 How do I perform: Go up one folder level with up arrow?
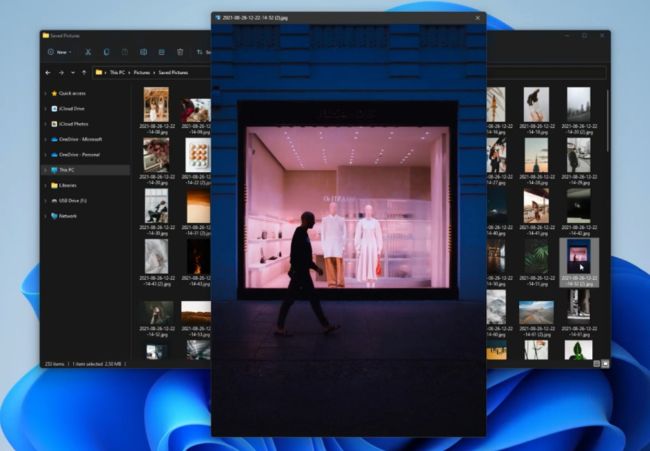[x=84, y=73]
